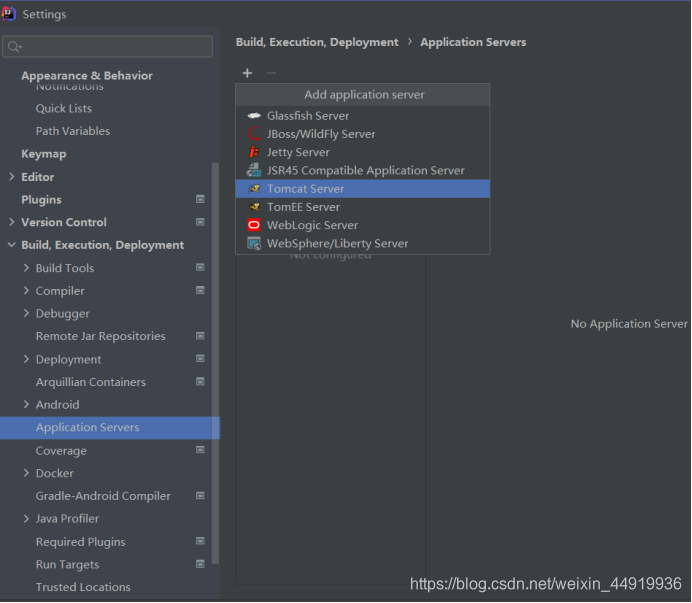
Task: Open Remote Jar Repositories page
Action: coord(101,336)
